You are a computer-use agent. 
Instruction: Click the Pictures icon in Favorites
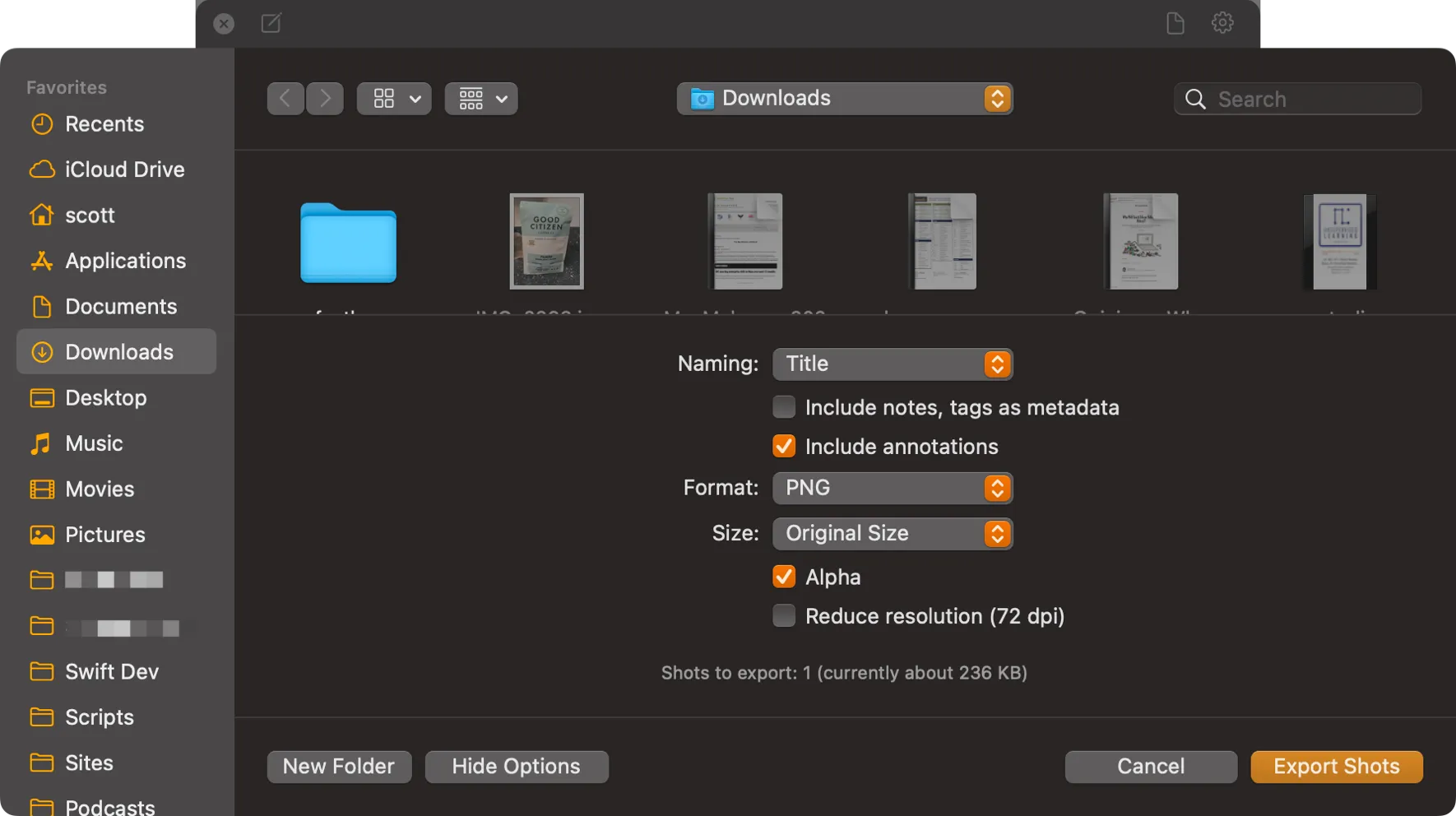[105, 534]
